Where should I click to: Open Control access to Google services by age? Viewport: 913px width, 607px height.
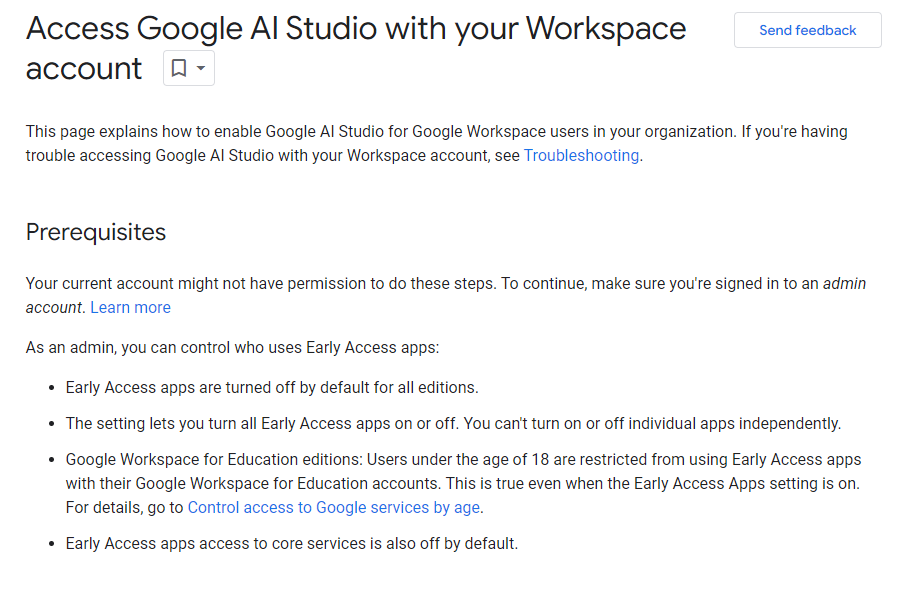coord(334,507)
